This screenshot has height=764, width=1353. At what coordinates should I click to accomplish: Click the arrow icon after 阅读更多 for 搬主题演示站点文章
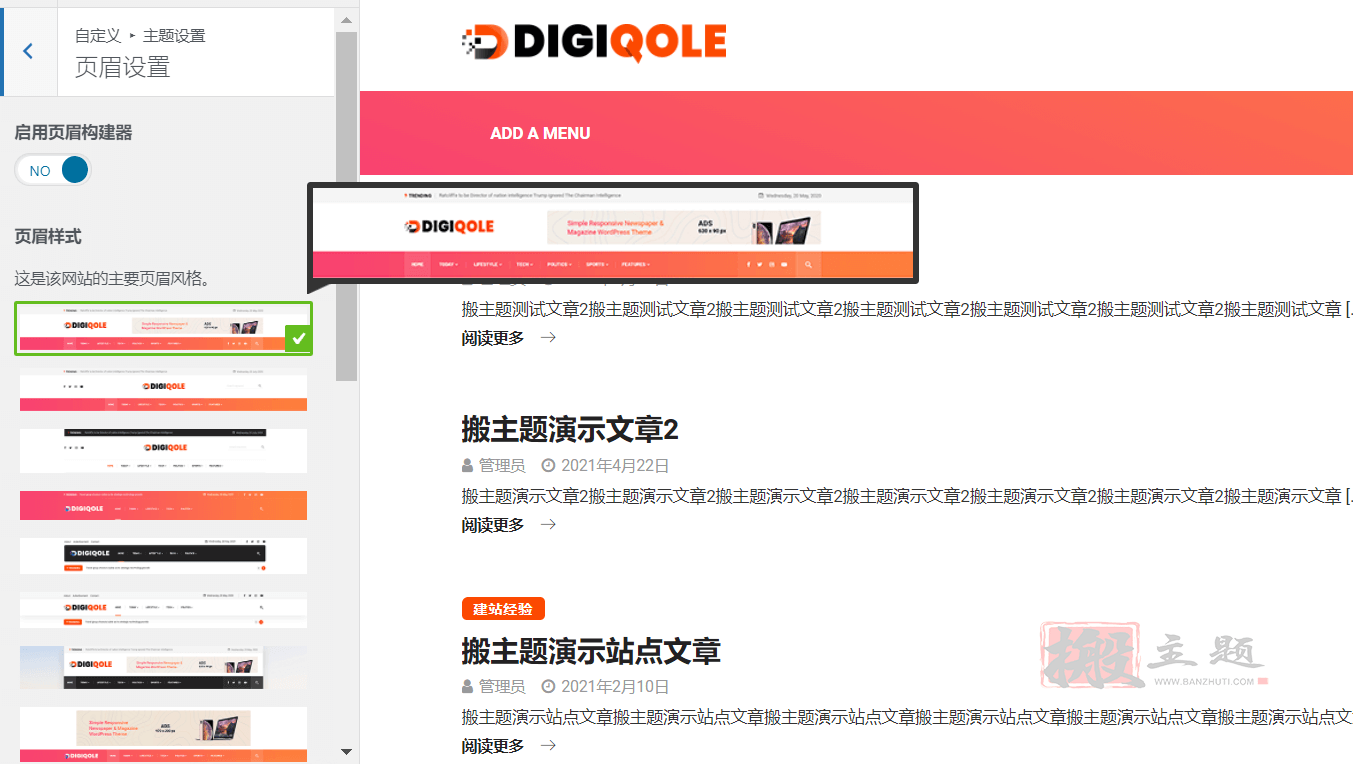[x=548, y=746]
